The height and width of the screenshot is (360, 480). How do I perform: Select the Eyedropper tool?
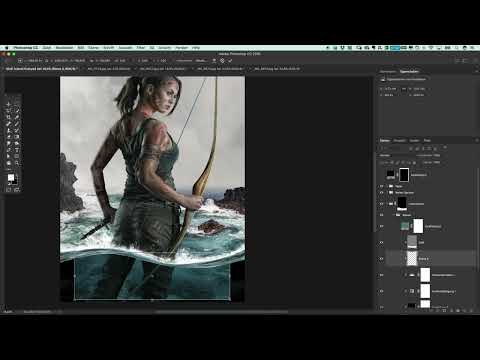coord(17,117)
